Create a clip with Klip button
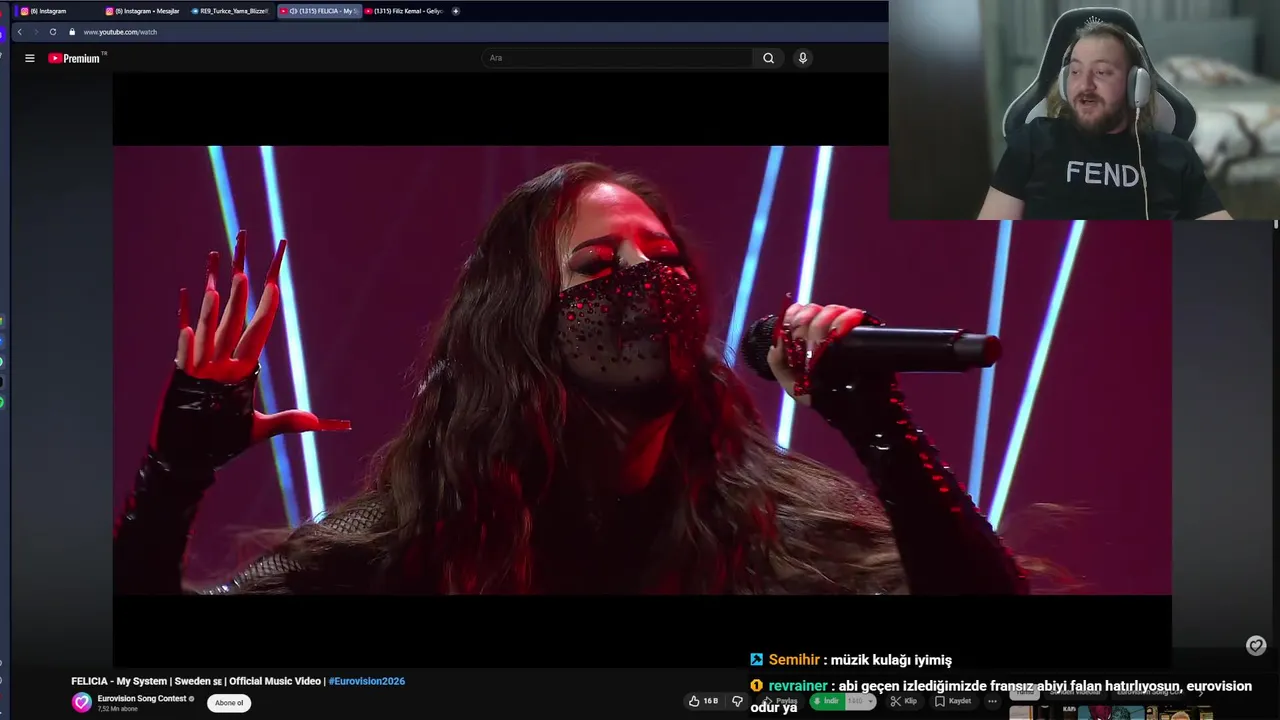1280x720 pixels. point(903,701)
